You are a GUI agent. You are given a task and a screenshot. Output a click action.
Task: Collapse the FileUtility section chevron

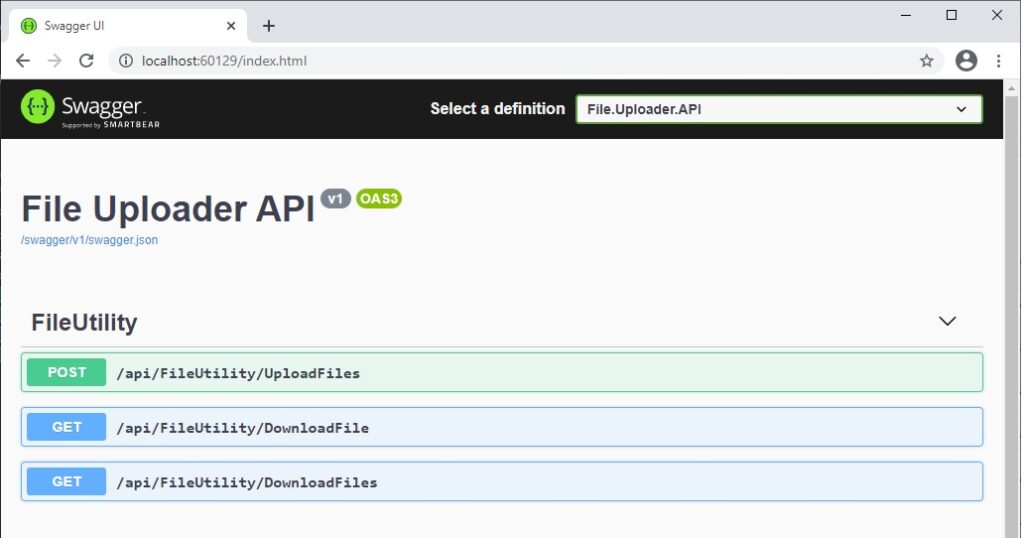tap(948, 321)
